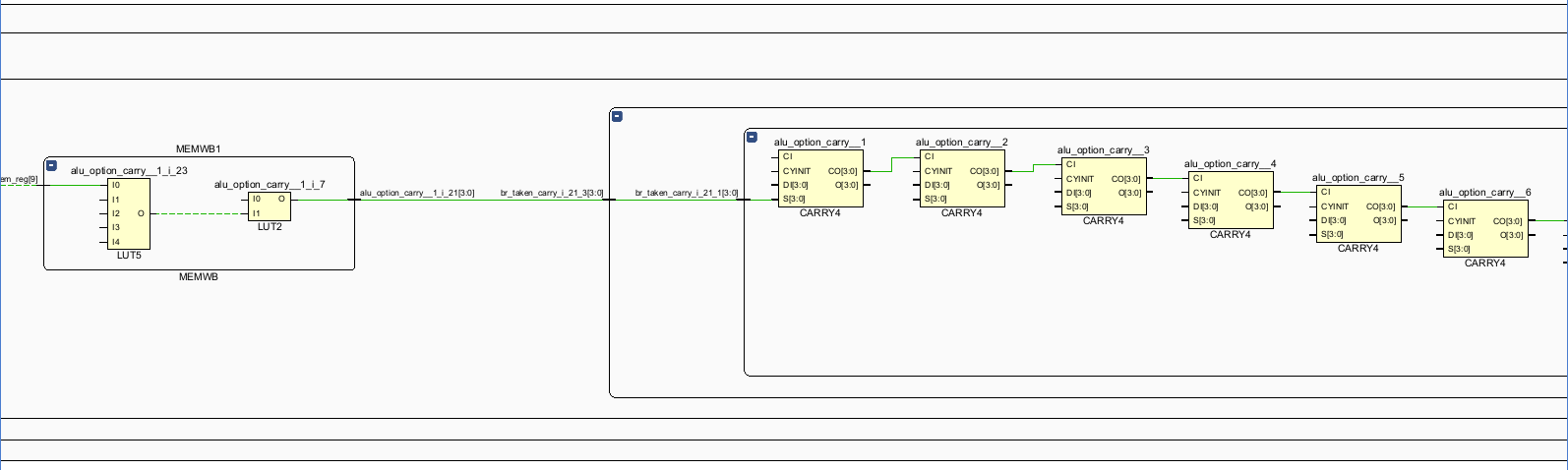This screenshot has height=470, width=1568.
Task: Click the alu_option_carry__1_i_21[3:0] net label
Action: 417,193
